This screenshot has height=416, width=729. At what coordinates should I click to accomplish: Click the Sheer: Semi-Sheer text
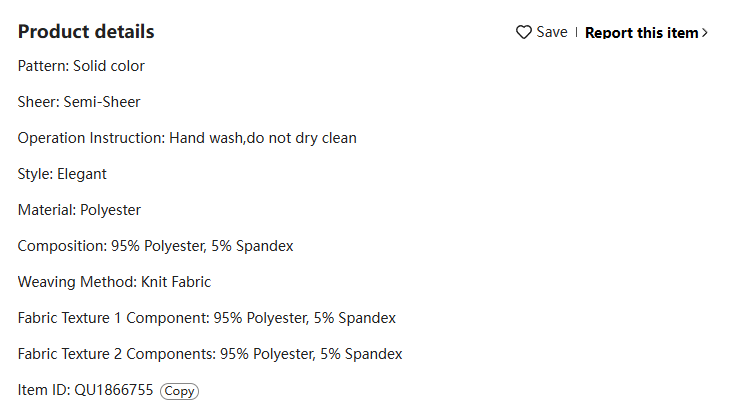(x=79, y=102)
